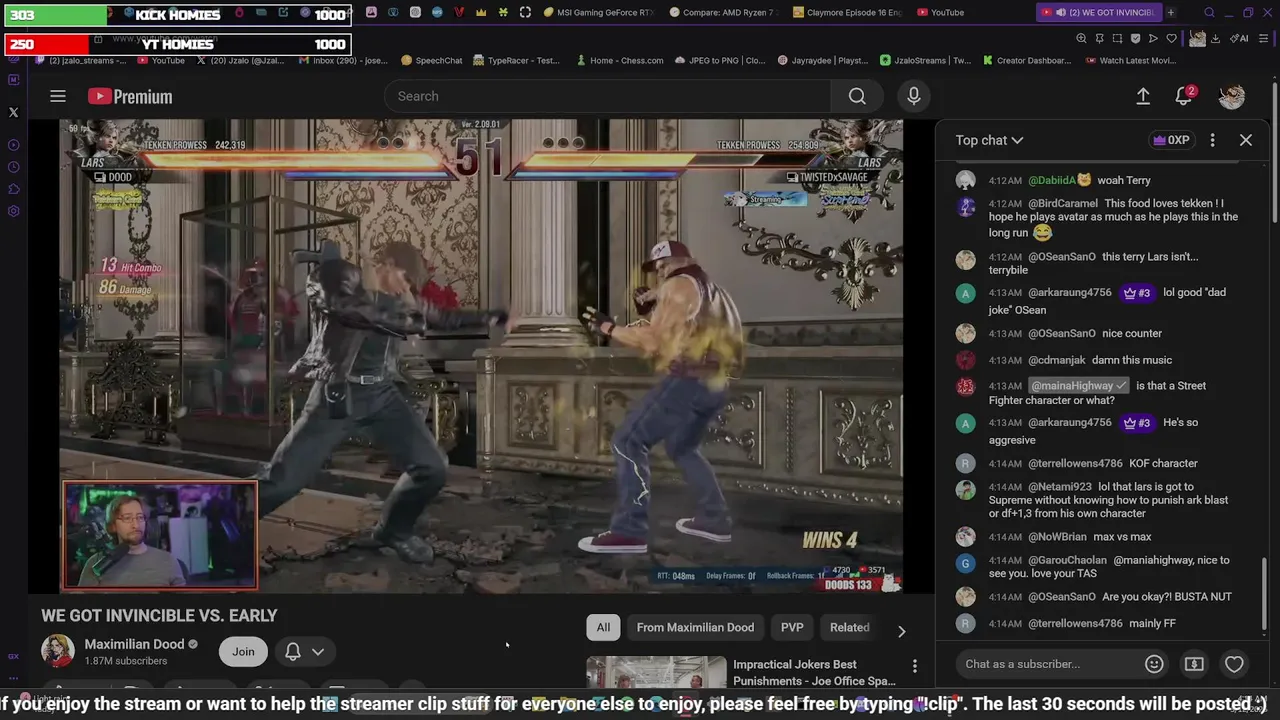The image size is (1280, 720).
Task: Click into the YouTube search field
Action: click(607, 96)
